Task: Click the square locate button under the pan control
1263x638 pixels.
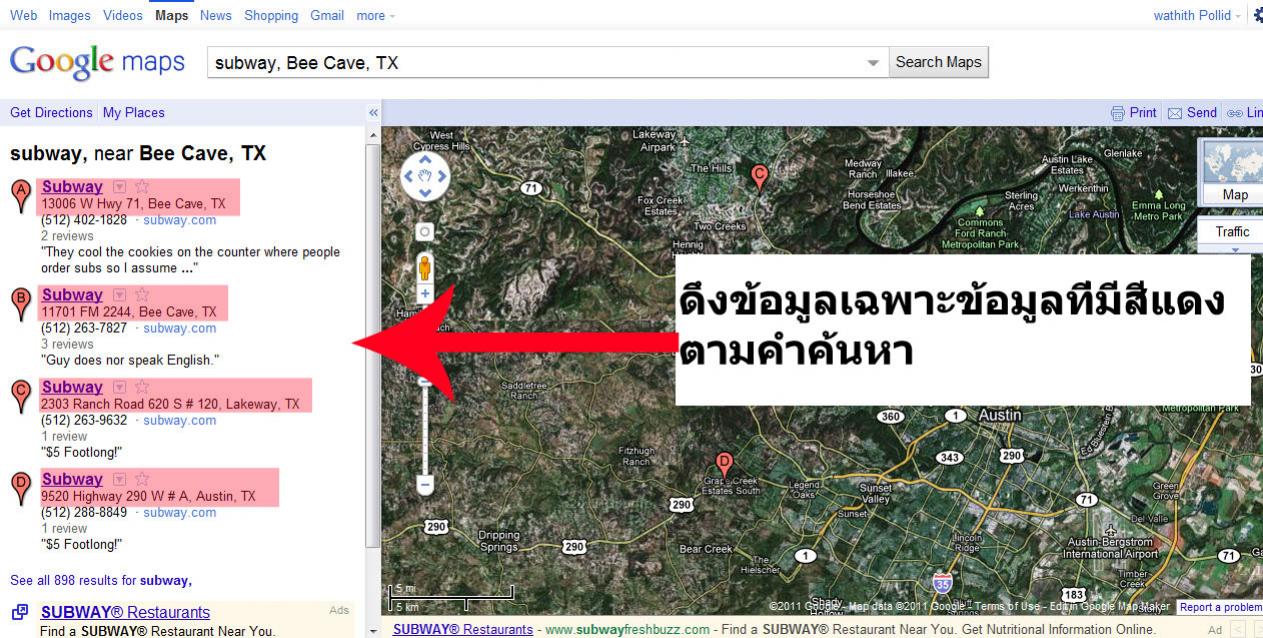Action: point(425,231)
